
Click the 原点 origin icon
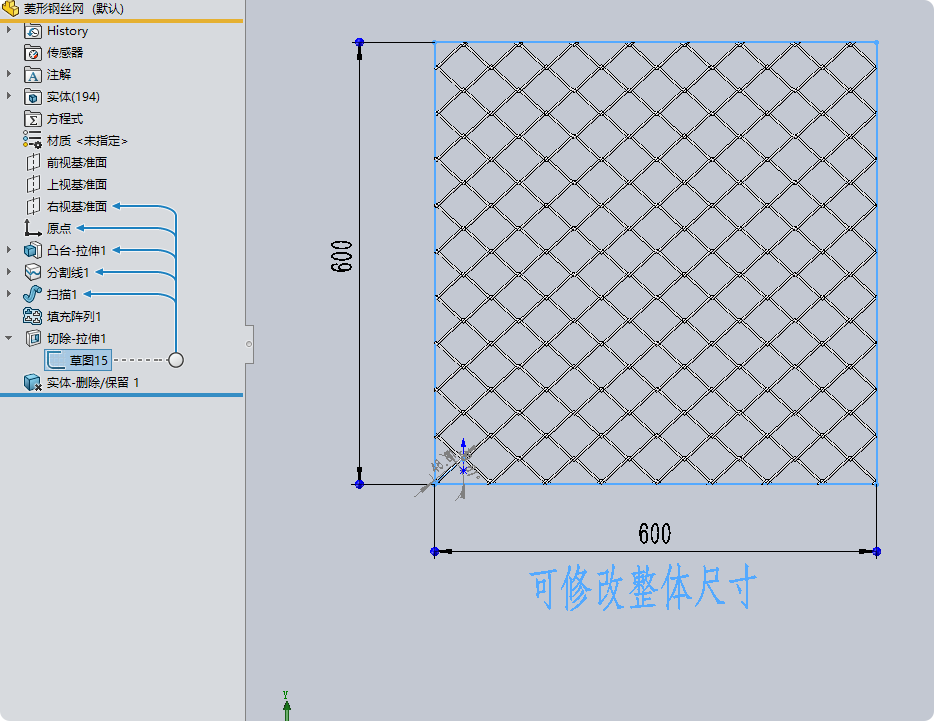32,228
